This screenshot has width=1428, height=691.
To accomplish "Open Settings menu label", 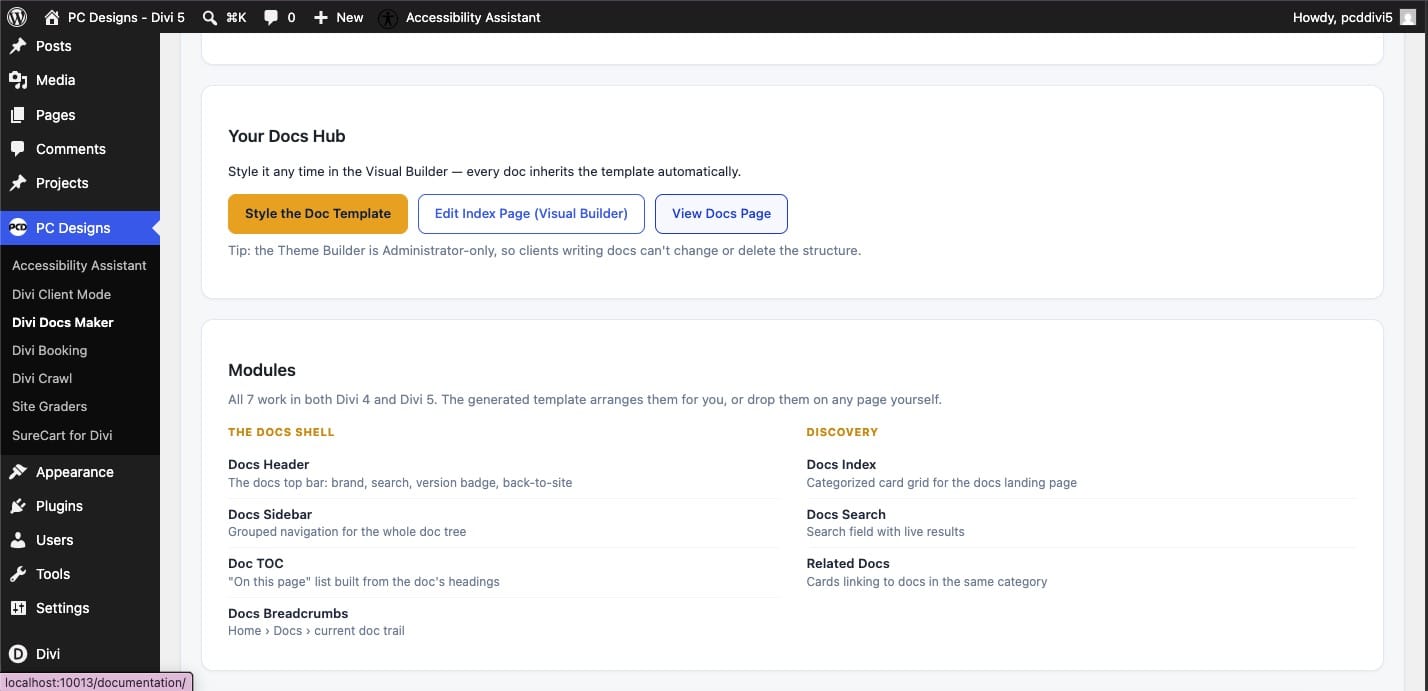I will tap(63, 608).
